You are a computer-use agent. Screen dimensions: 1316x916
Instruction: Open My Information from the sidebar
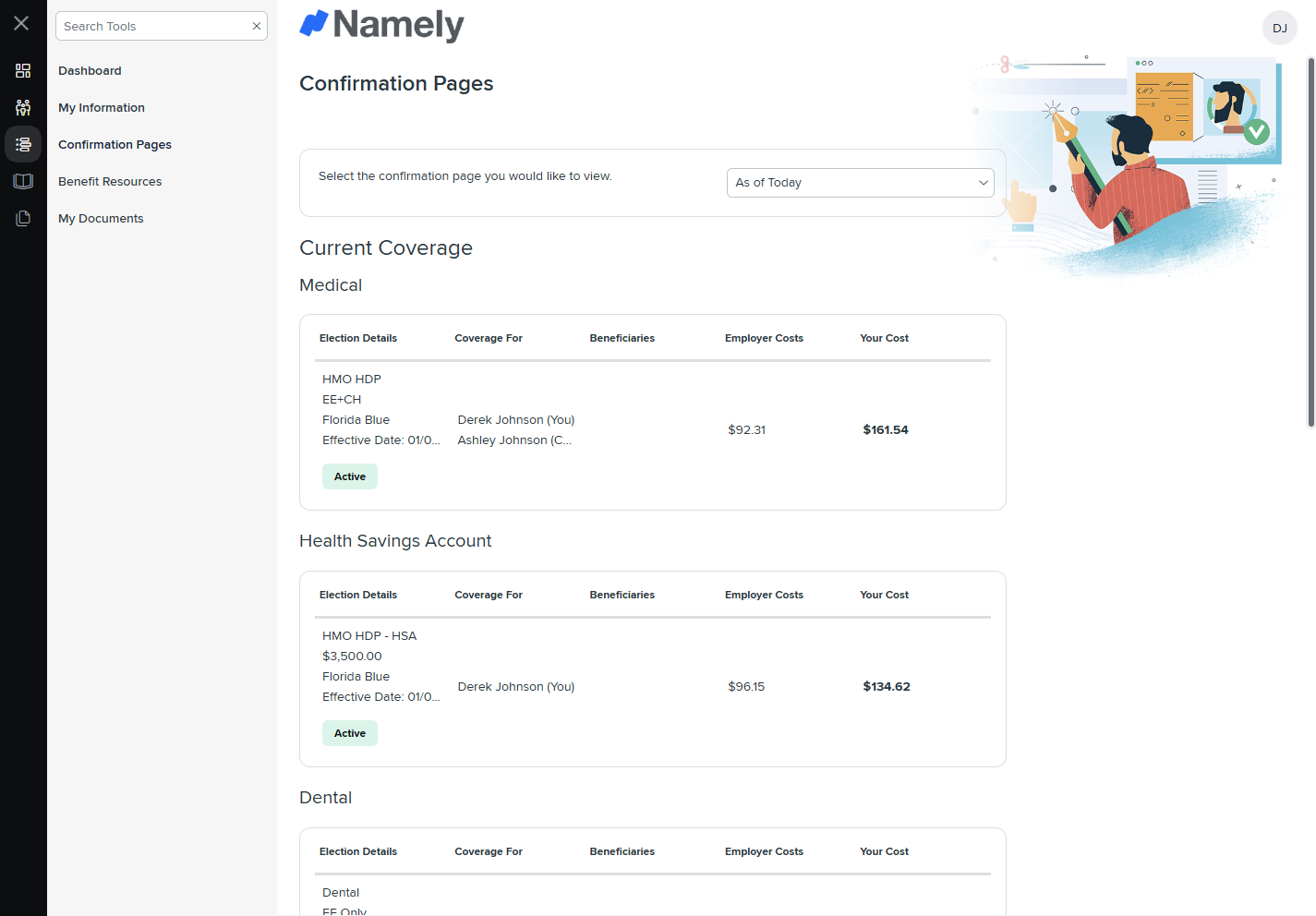(101, 107)
